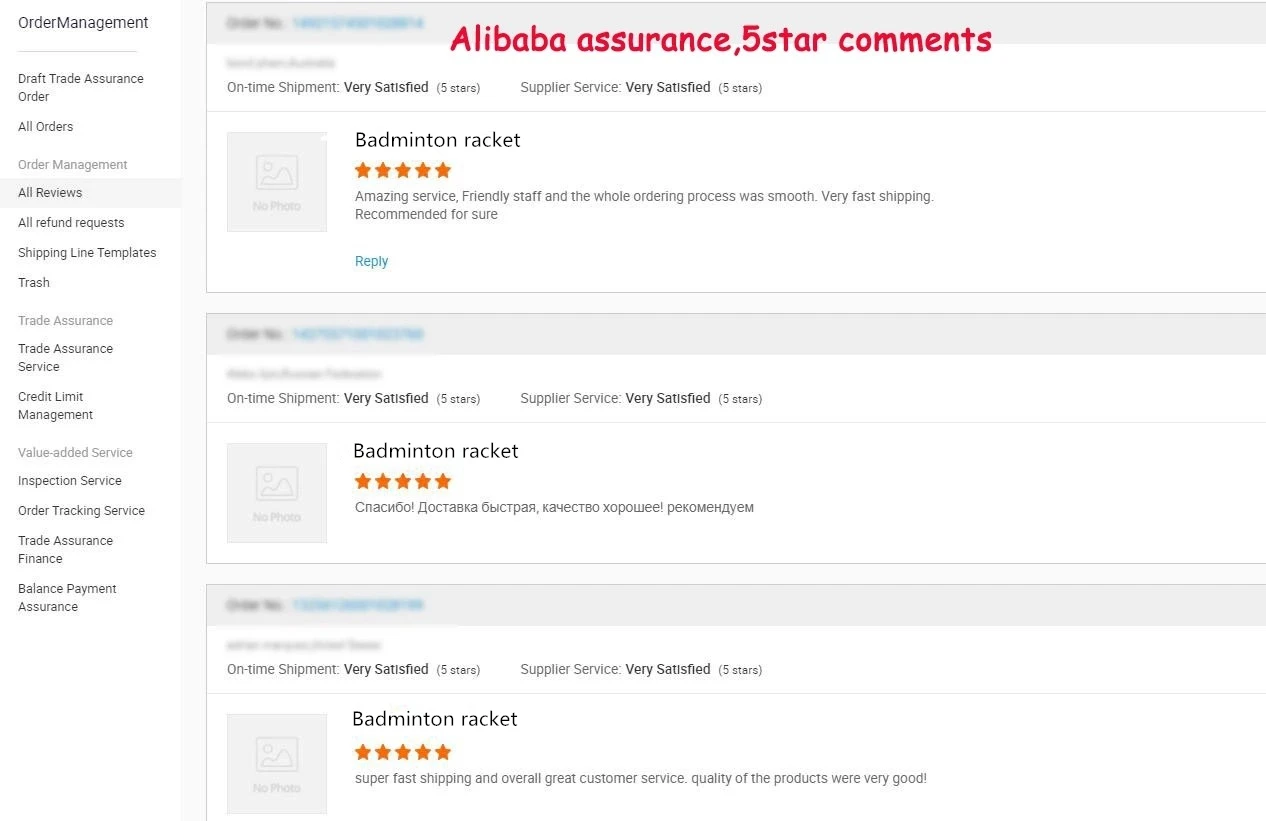
Task: Open Draft Trade Assurance Order in sidebar
Action: click(x=80, y=87)
